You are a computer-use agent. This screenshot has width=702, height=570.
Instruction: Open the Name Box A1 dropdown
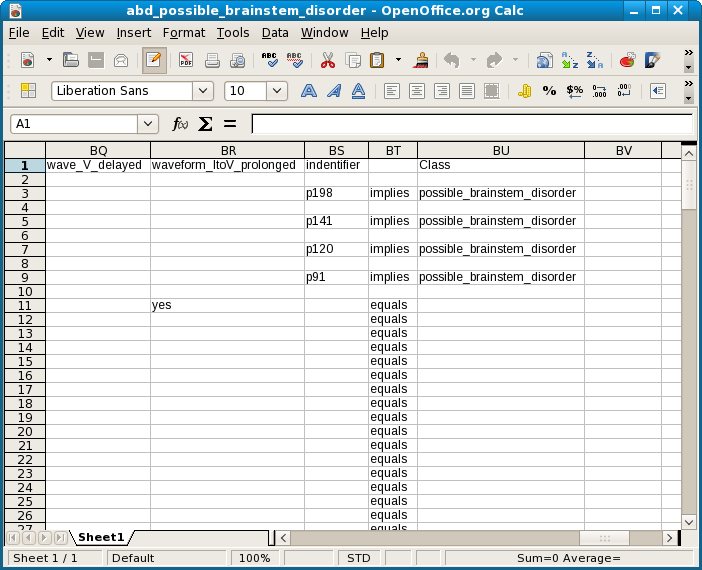click(149, 124)
